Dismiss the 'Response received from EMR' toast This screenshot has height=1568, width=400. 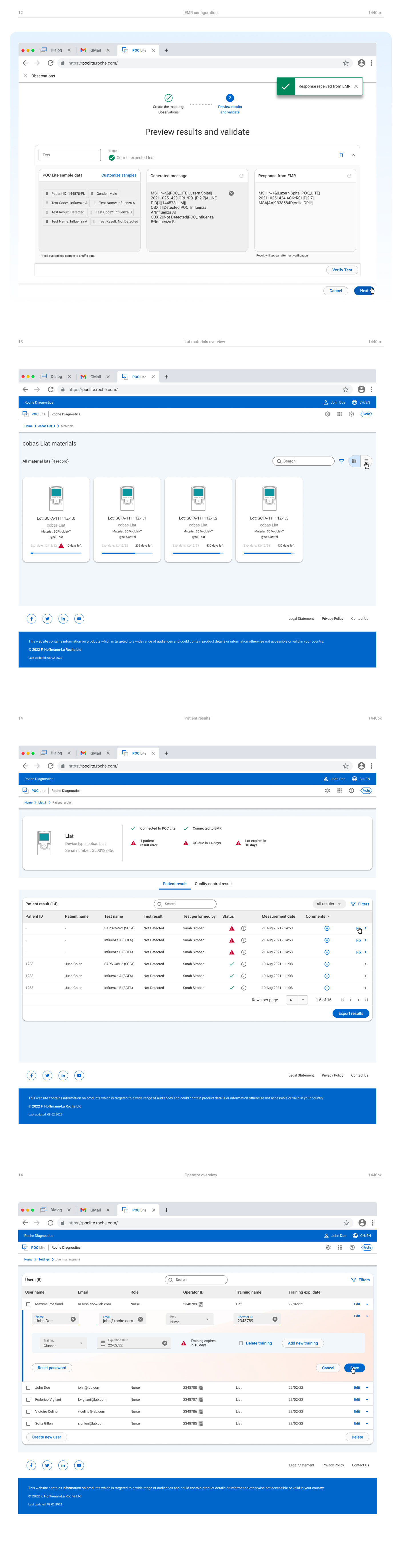coord(356,86)
